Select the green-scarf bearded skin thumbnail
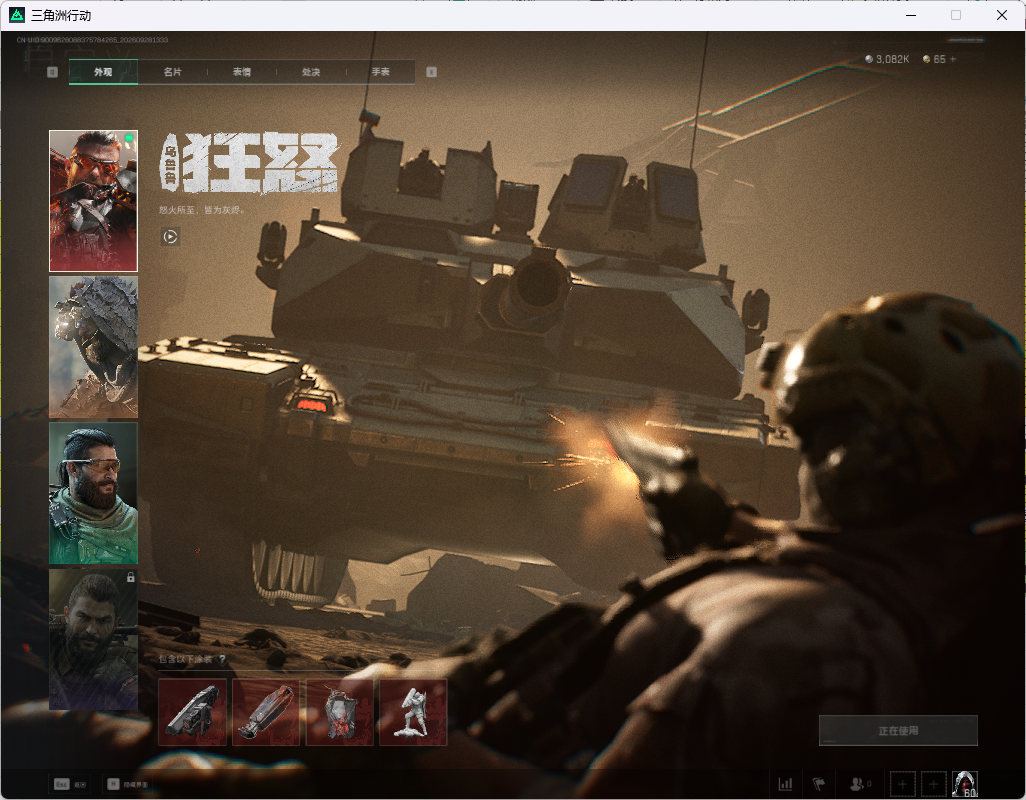 [x=94, y=493]
